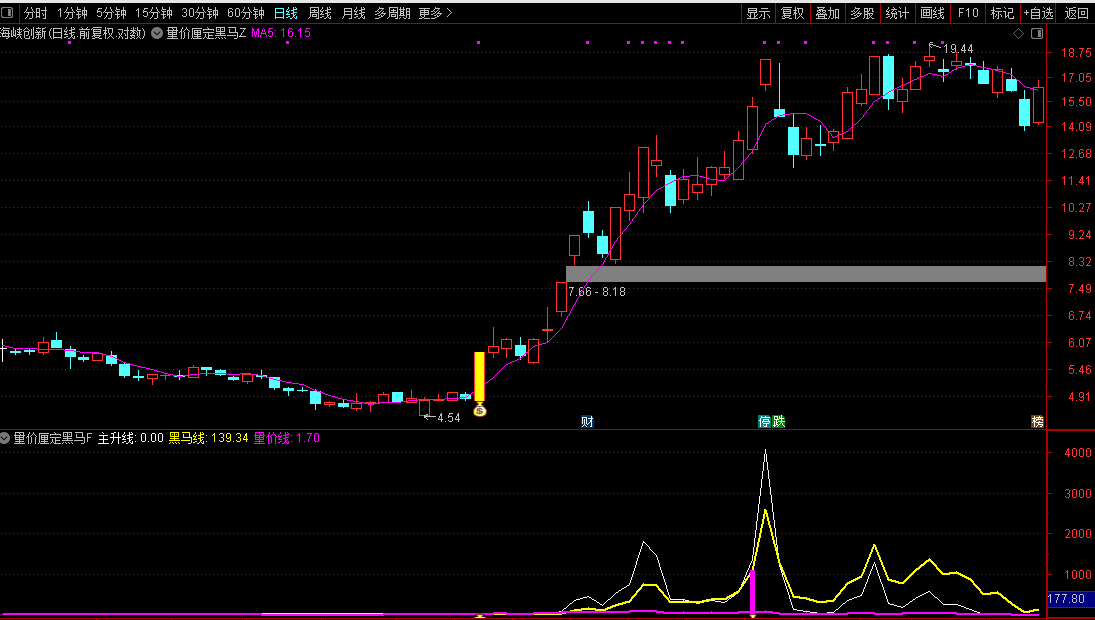
Task: Open F10 company information
Action: (x=967, y=13)
